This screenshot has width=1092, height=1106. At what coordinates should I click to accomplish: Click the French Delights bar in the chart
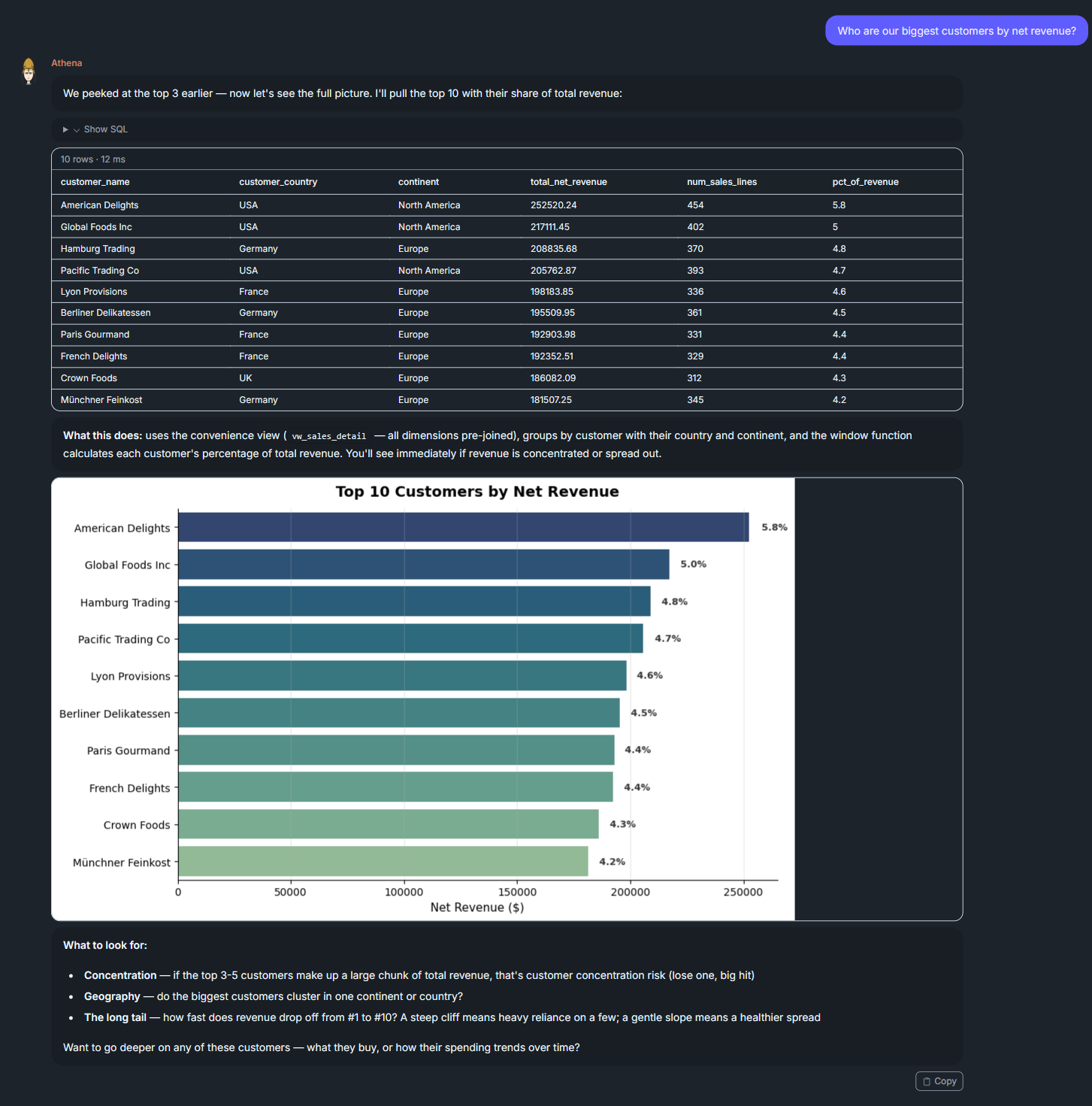396,787
